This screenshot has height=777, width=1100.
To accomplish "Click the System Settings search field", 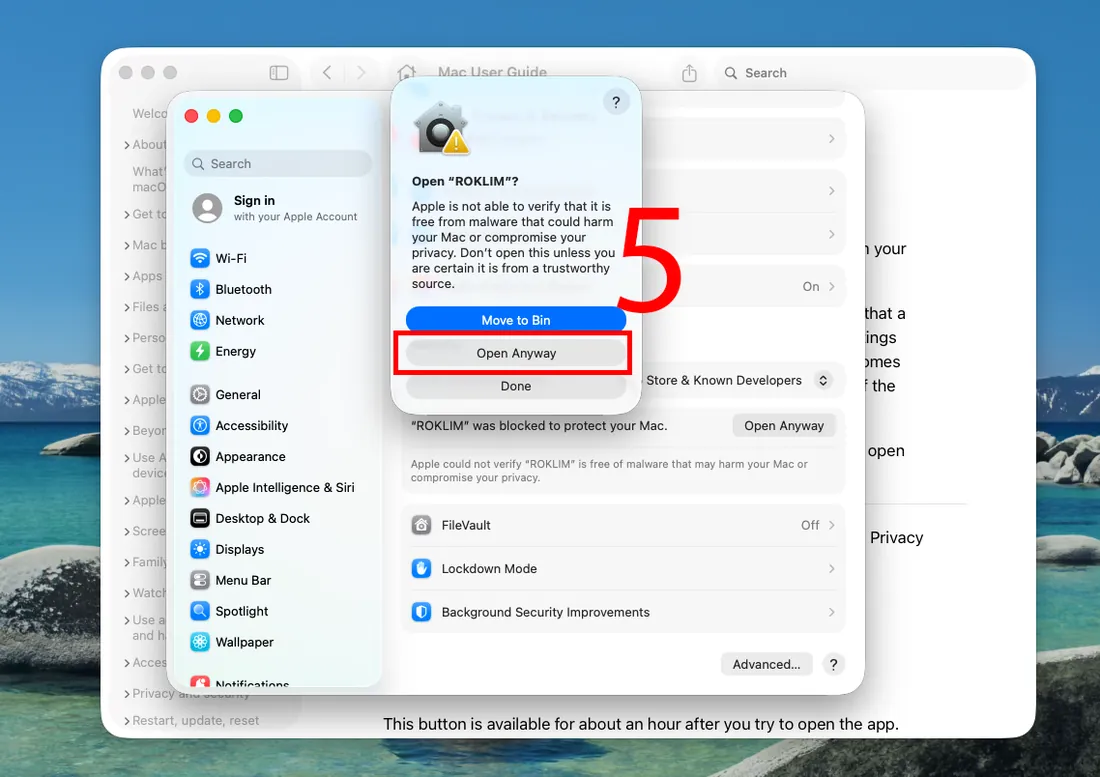I will point(278,163).
